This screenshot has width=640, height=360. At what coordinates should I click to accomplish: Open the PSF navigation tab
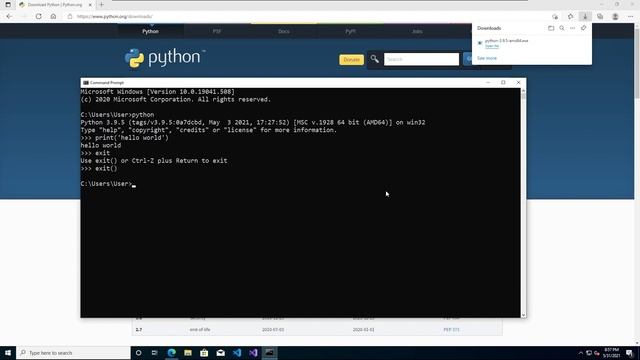pos(217,31)
